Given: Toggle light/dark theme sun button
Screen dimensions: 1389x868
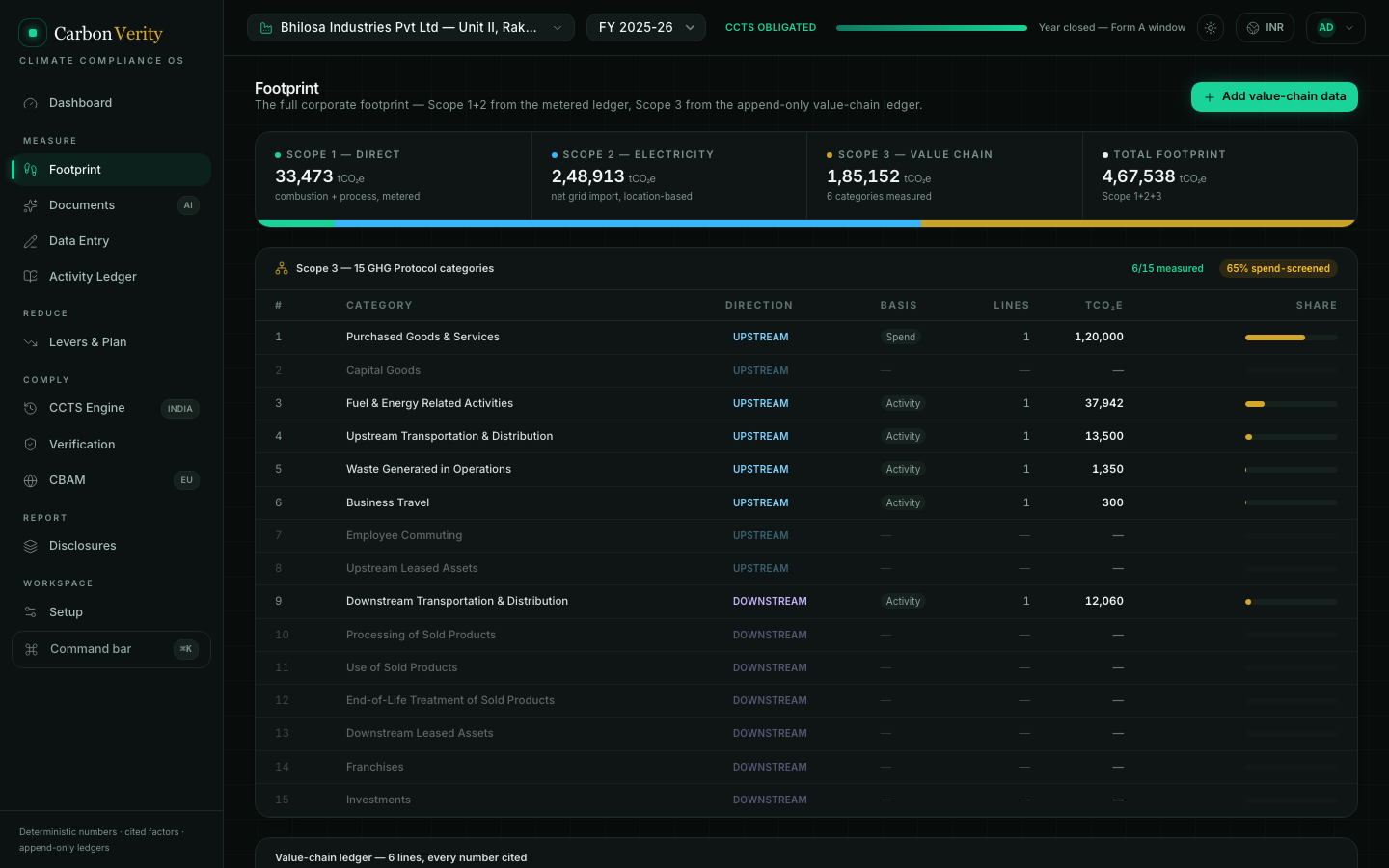Looking at the screenshot, I should (x=1211, y=28).
